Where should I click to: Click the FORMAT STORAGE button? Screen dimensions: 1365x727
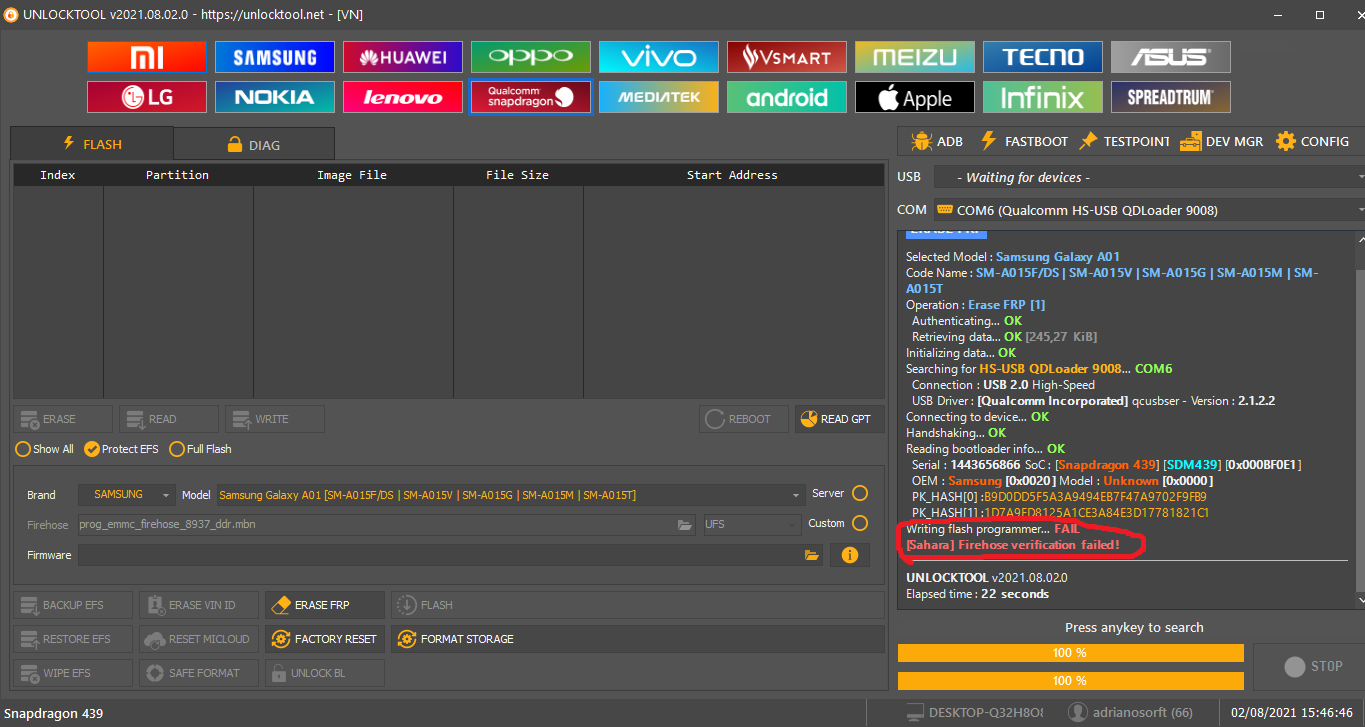click(638, 639)
